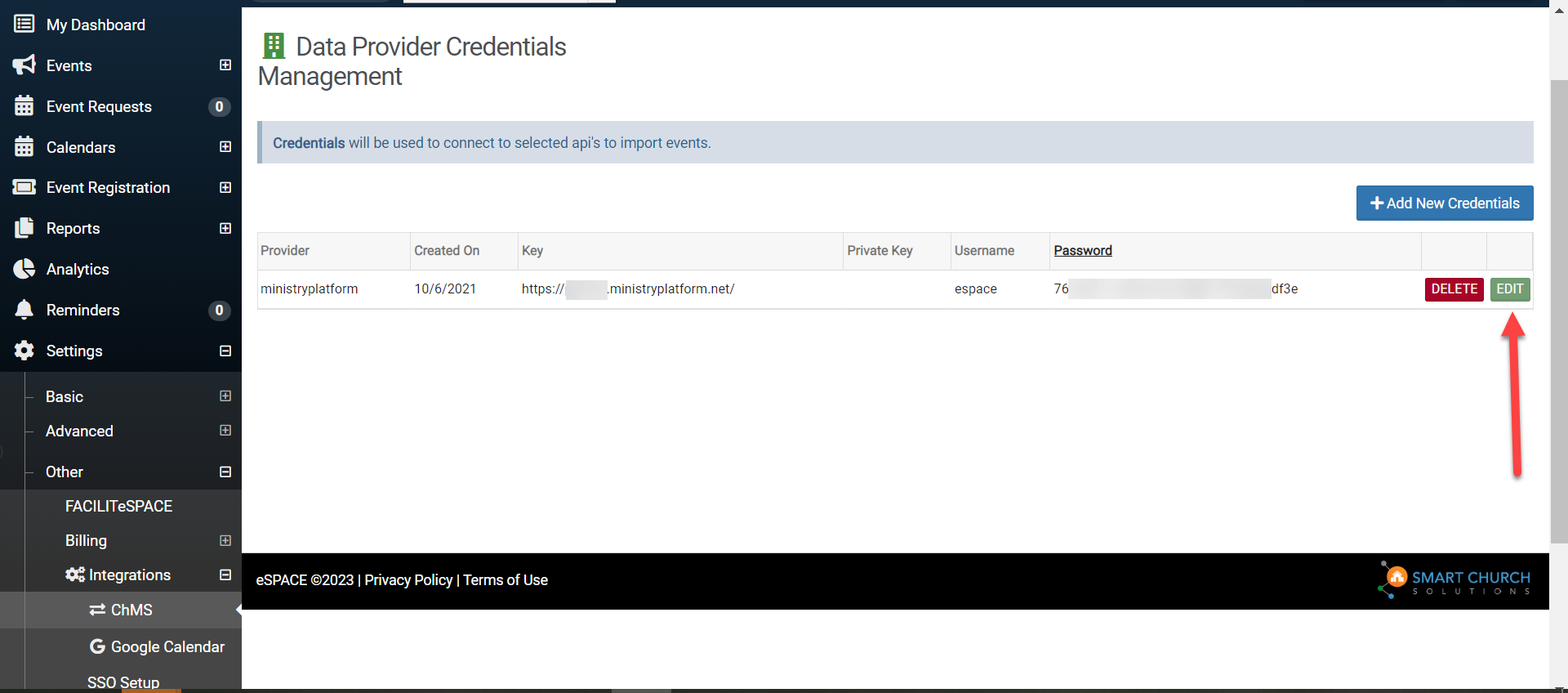
Task: Delete the ministryplatform credentials
Action: 1454,289
